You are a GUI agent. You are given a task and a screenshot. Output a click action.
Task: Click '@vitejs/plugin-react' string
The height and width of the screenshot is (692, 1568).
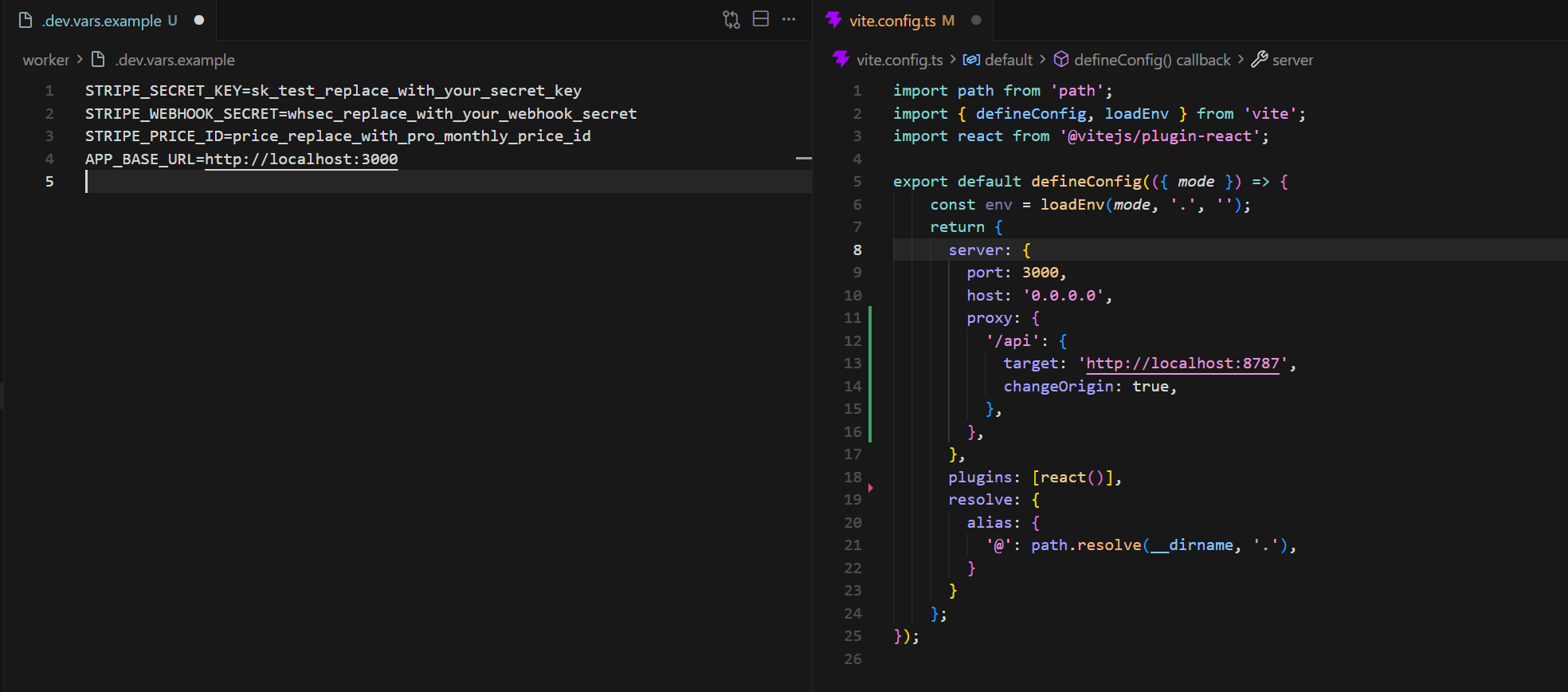(x=1159, y=136)
